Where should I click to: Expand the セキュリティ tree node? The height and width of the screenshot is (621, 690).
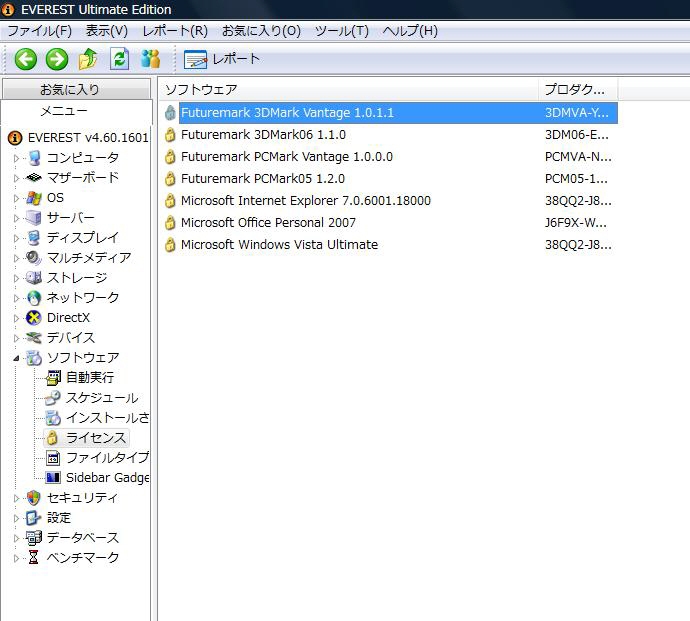(16, 498)
